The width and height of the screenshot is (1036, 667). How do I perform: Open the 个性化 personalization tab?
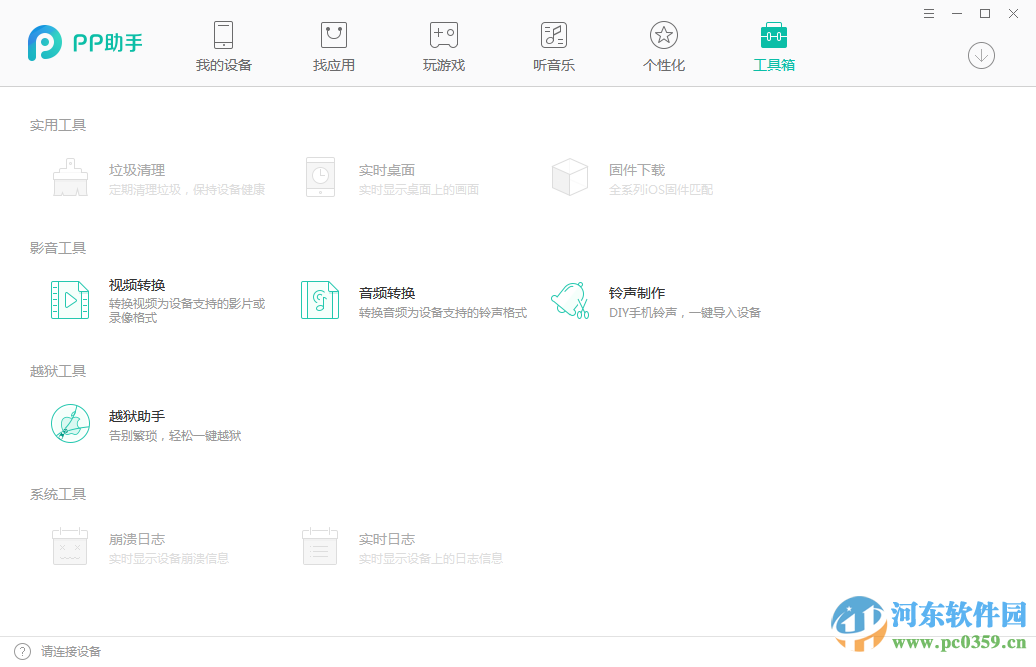[663, 45]
